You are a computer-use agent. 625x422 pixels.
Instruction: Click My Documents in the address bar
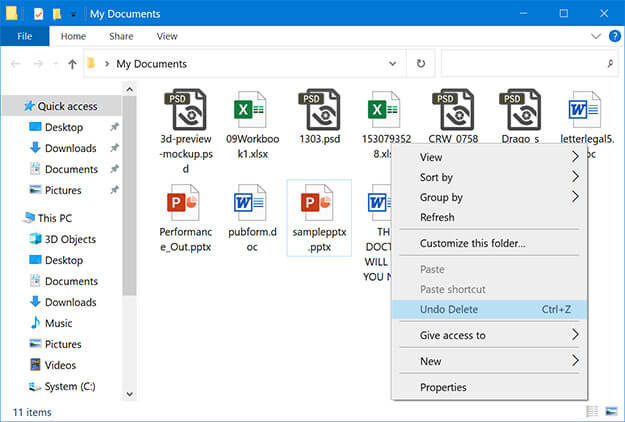coord(151,64)
